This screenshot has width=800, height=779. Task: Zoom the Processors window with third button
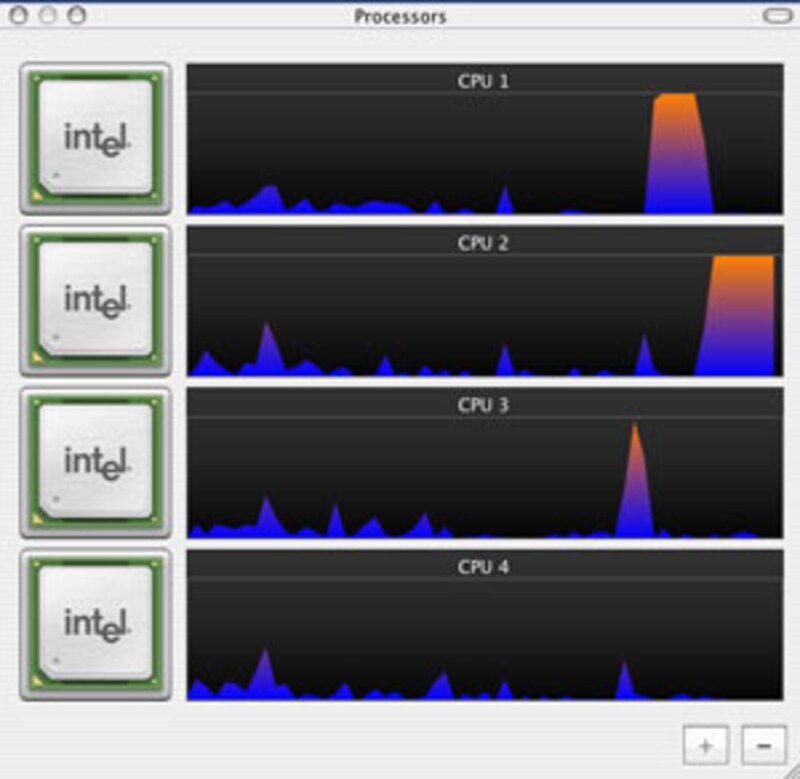(77, 16)
